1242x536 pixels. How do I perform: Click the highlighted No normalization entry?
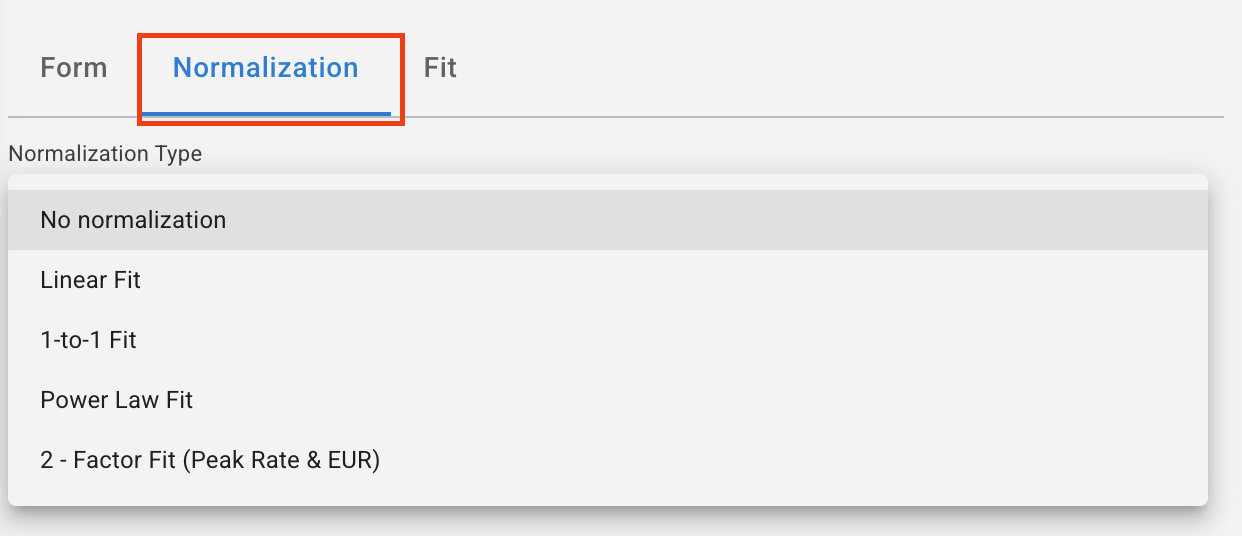tap(133, 220)
